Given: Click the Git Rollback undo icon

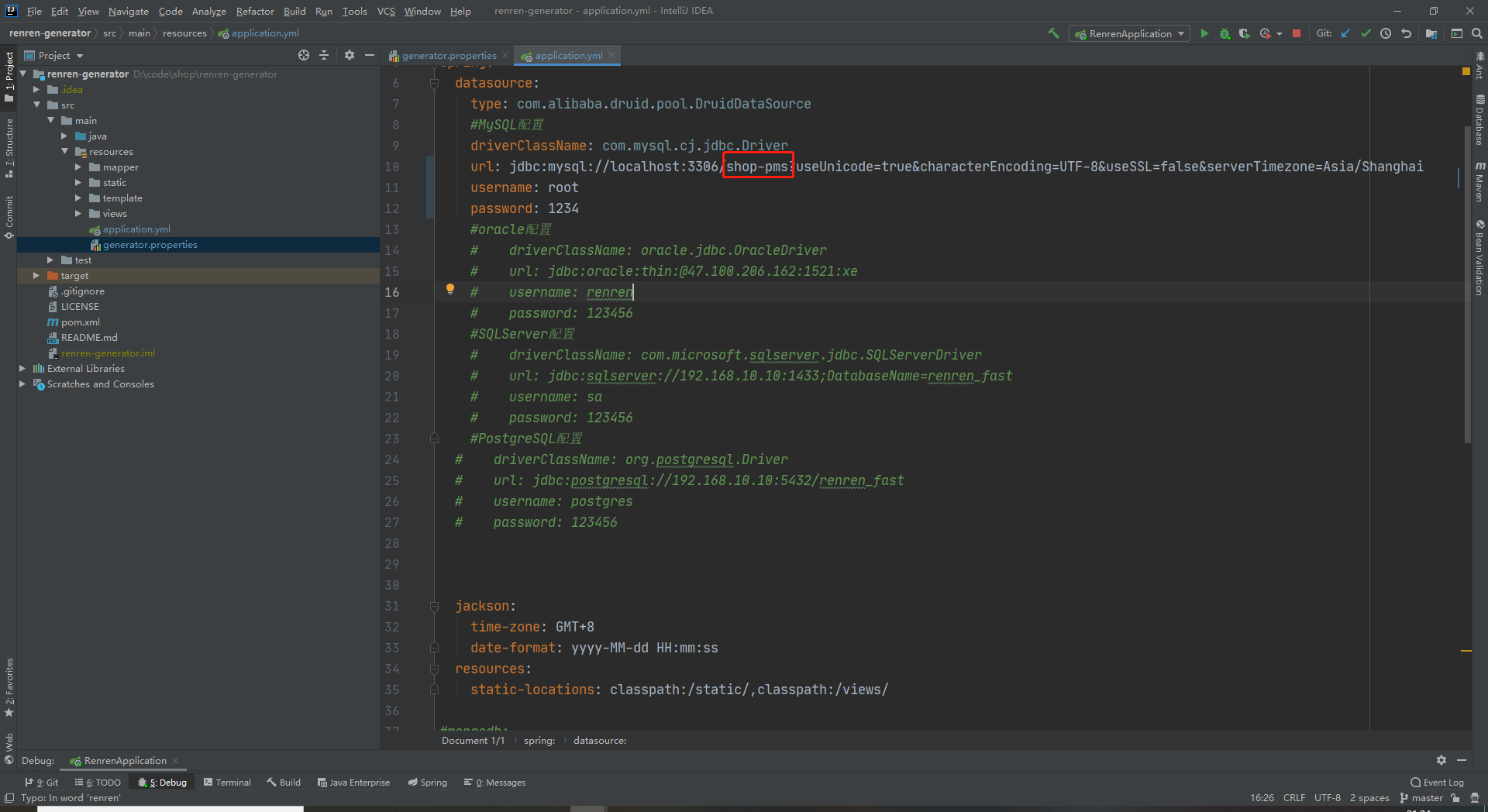Looking at the screenshot, I should [1406, 33].
